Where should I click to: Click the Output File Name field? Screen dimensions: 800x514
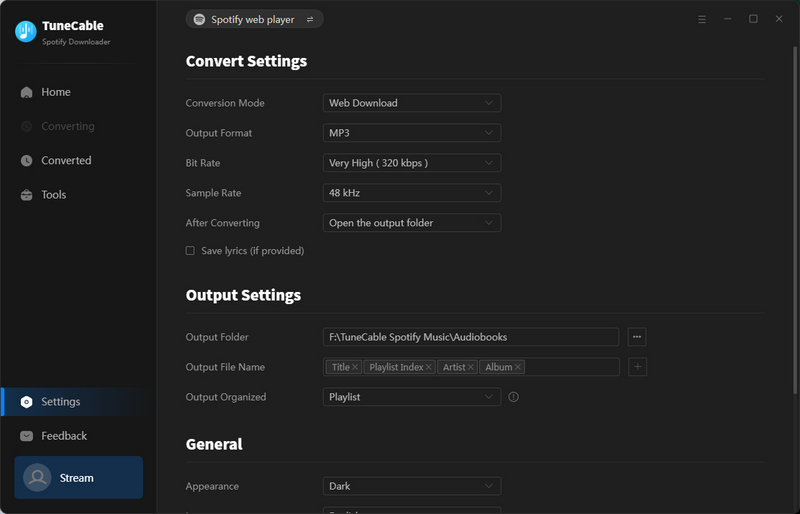pos(471,367)
